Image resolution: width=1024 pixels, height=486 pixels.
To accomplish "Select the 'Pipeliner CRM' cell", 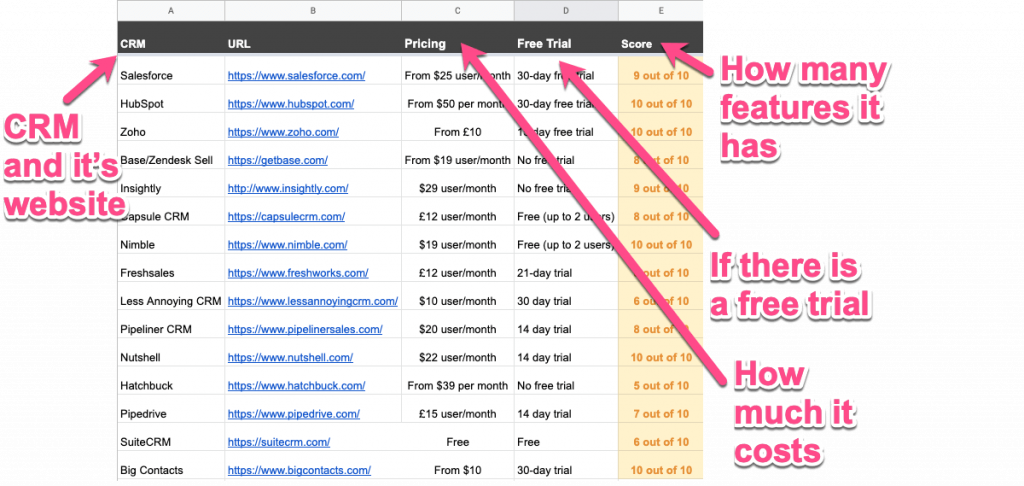I will click(x=171, y=324).
